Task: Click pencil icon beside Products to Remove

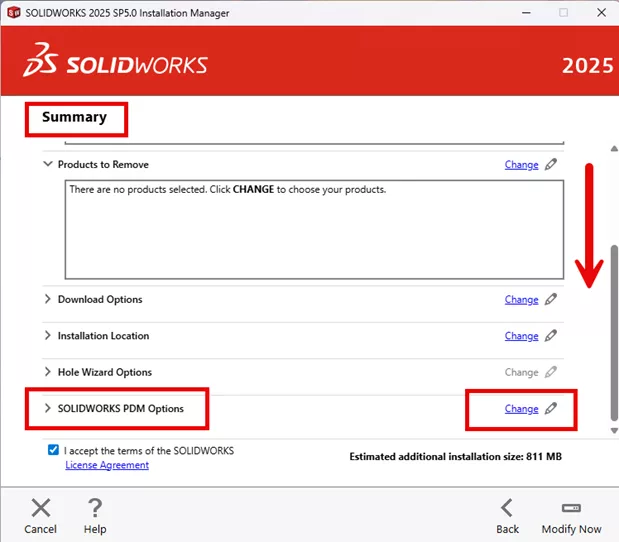Action: 551,164
